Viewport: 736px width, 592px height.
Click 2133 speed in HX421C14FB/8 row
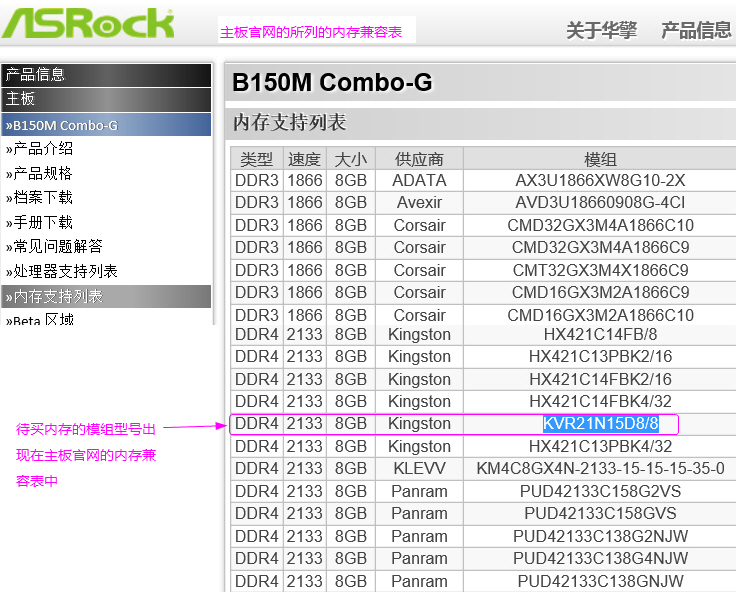(305, 335)
